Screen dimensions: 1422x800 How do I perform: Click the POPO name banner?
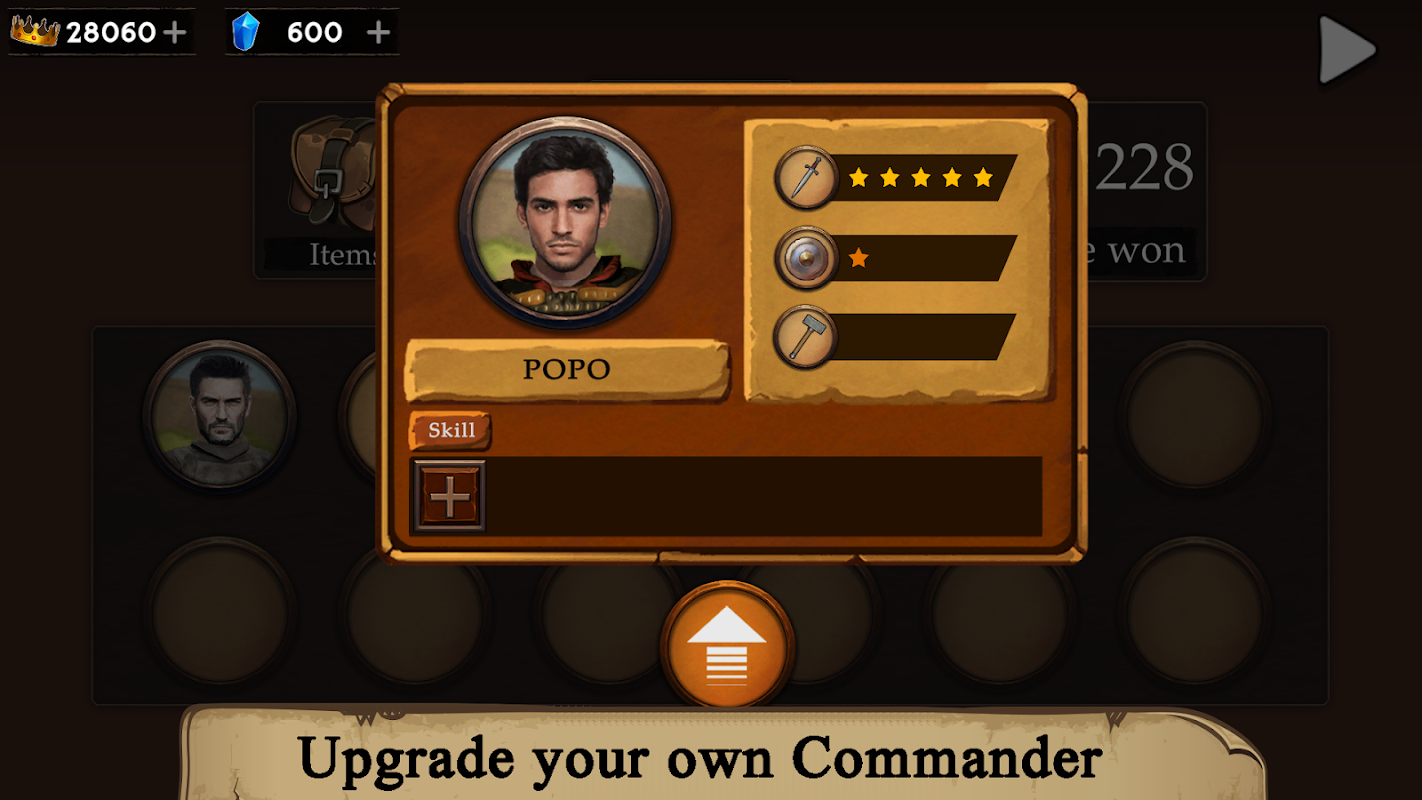(567, 370)
